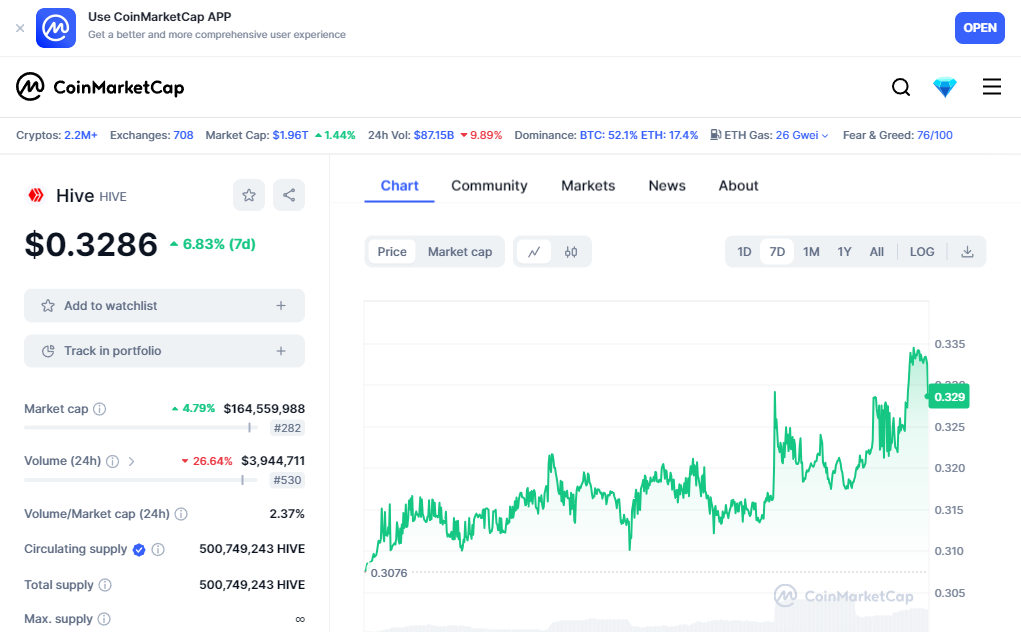The image size is (1021, 632).
Task: Toggle LOG scale on chart
Action: [922, 252]
